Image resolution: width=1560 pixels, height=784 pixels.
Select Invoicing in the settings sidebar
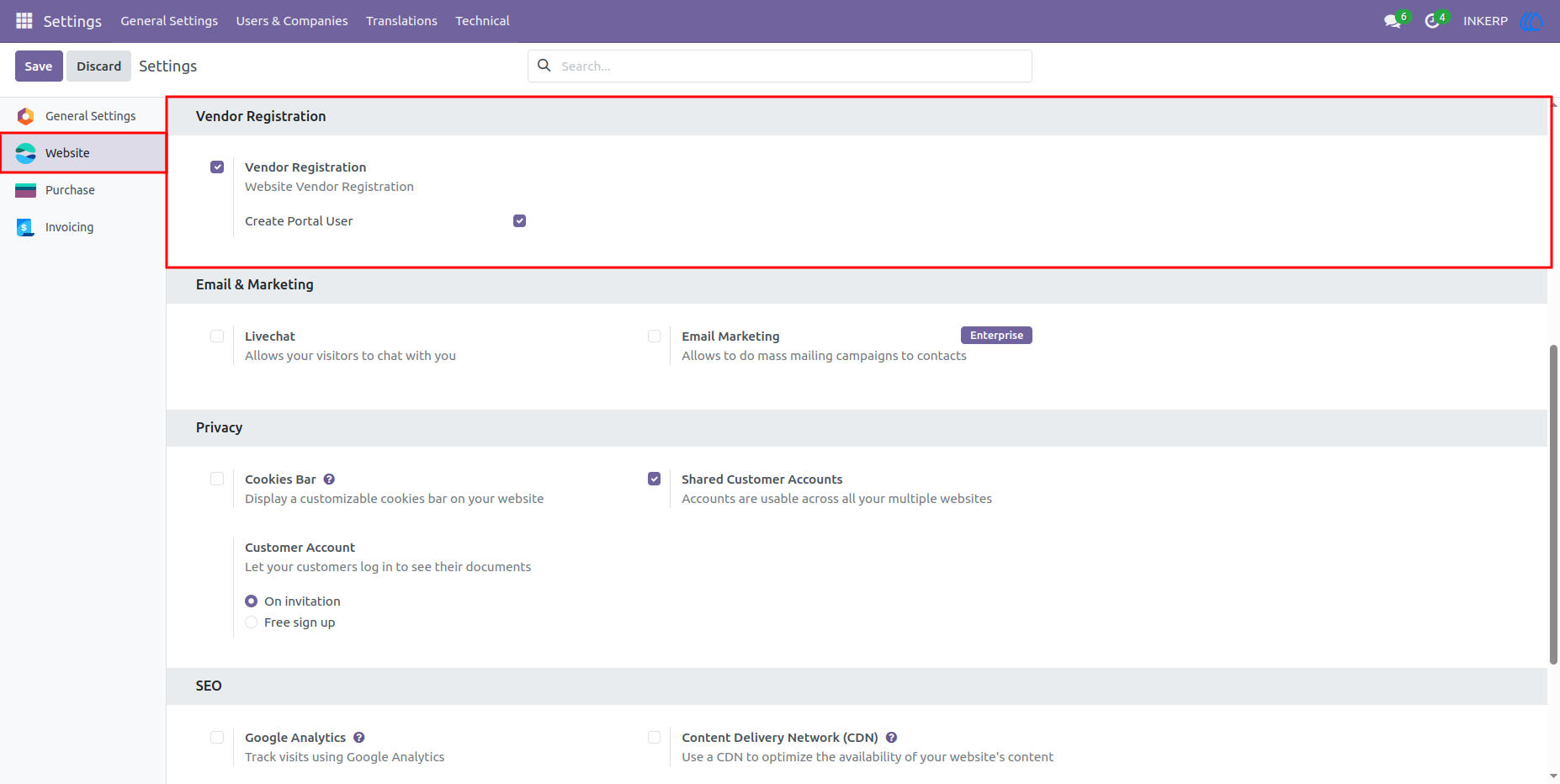(82, 227)
